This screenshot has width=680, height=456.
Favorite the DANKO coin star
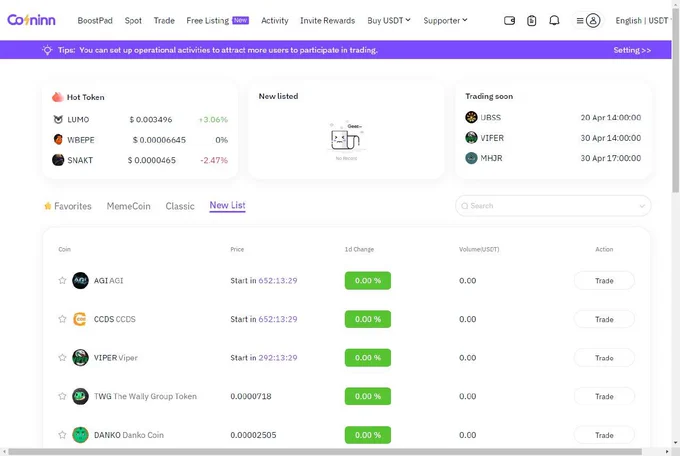pos(62,435)
